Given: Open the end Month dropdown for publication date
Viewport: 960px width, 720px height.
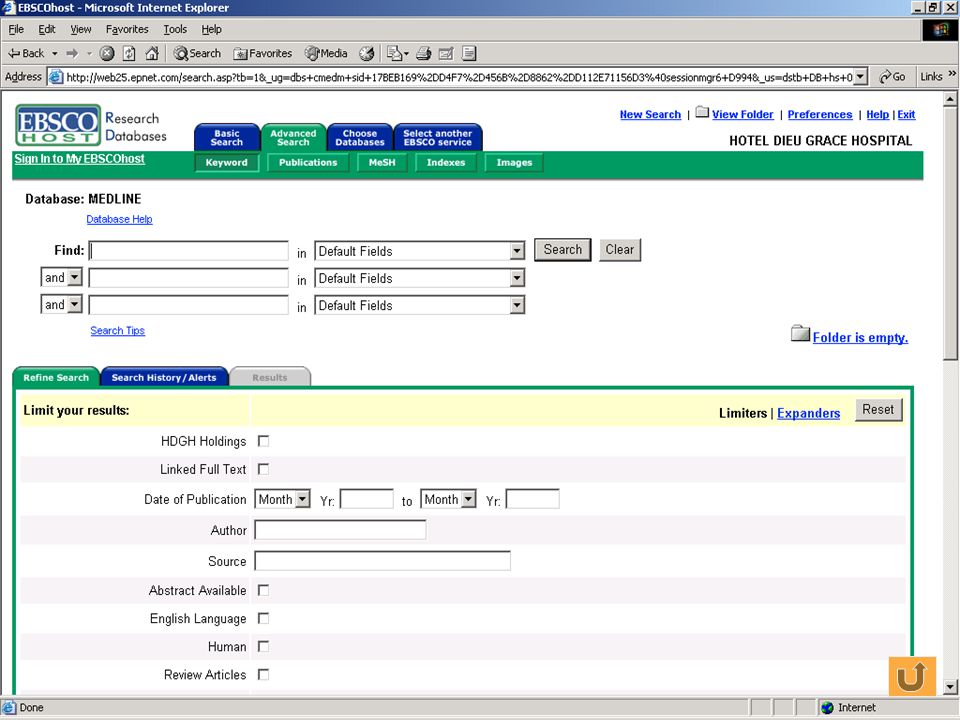Looking at the screenshot, I should 448,499.
